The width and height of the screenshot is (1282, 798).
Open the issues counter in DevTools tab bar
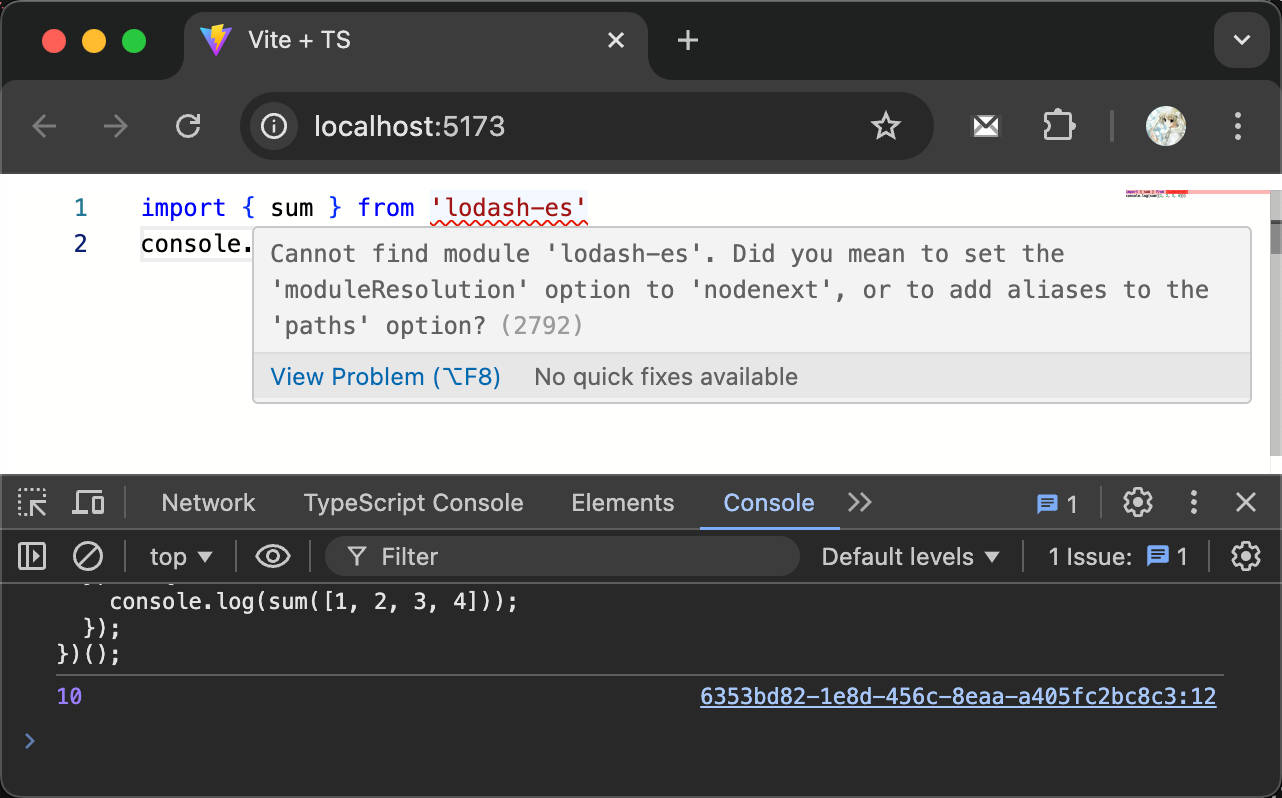pos(1057,504)
